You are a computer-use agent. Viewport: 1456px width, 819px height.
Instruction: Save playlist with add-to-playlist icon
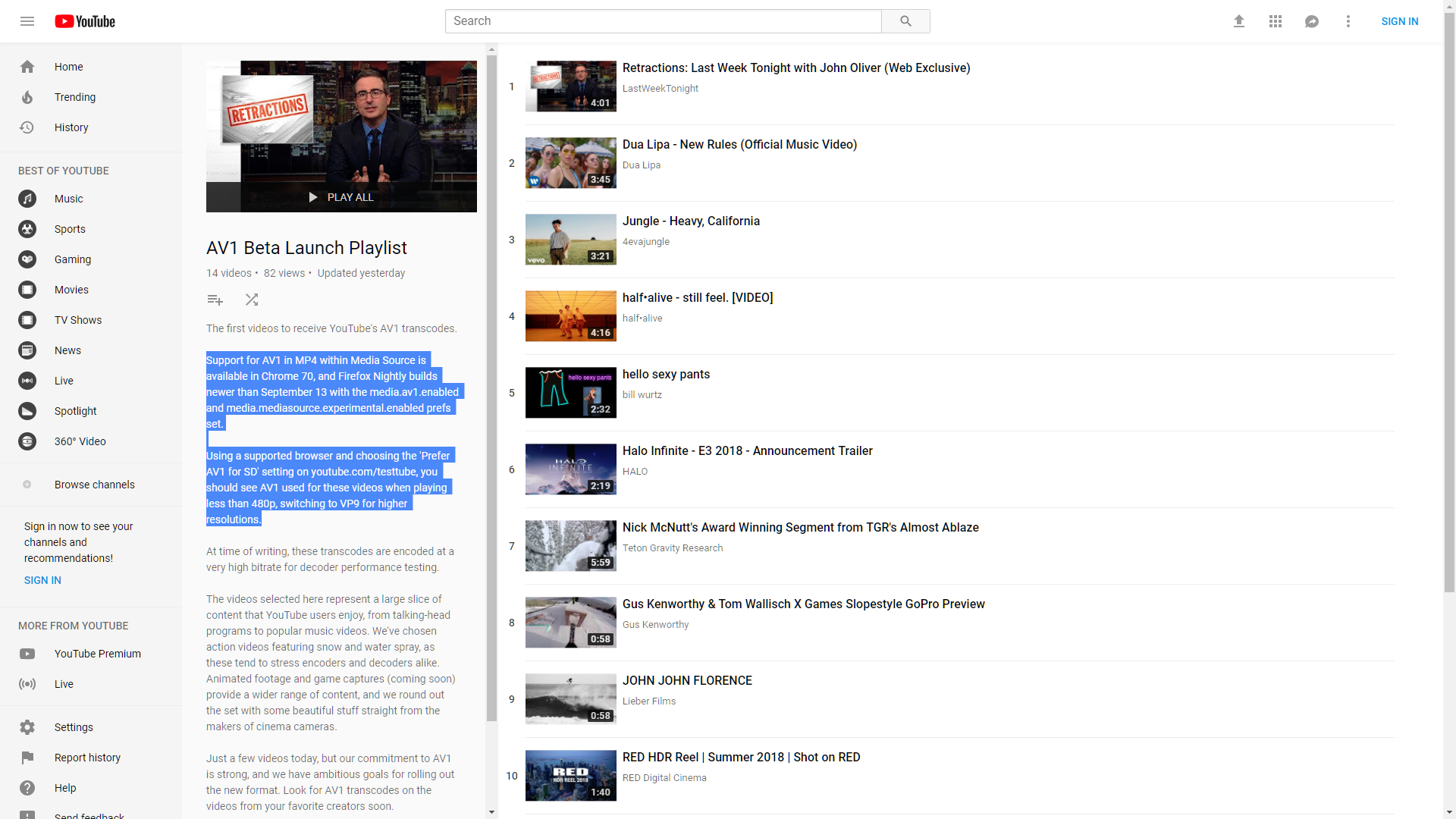coord(215,300)
